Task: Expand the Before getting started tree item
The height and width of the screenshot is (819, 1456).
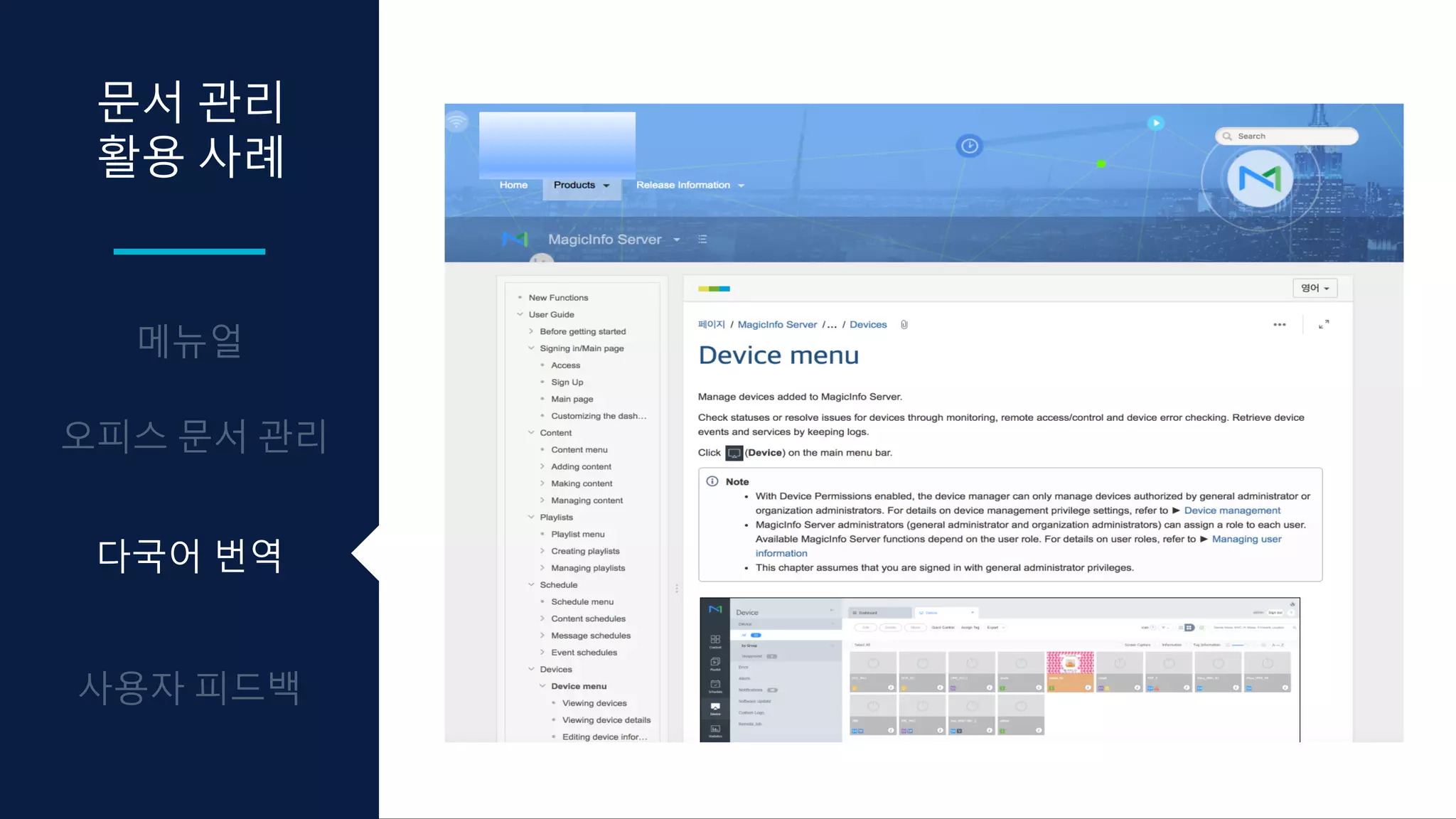Action: click(x=531, y=331)
